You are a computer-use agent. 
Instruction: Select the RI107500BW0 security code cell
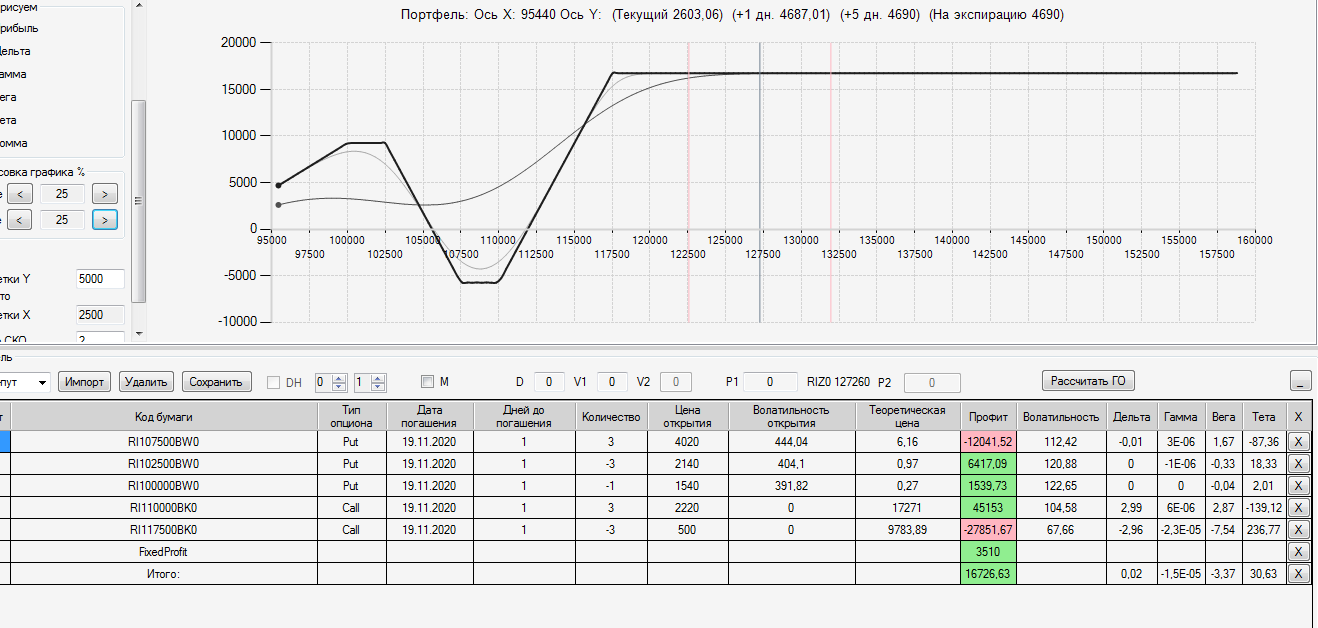pyautogui.click(x=164, y=441)
